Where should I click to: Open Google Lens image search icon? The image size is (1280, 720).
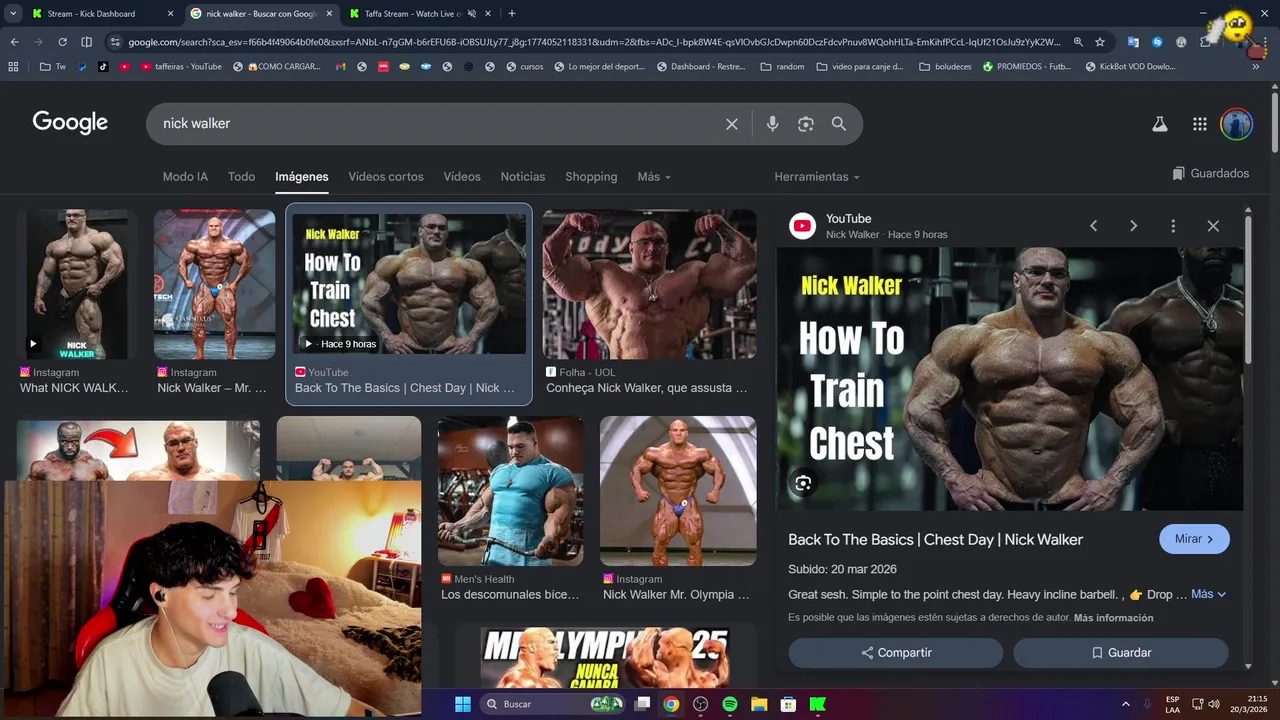(x=806, y=124)
